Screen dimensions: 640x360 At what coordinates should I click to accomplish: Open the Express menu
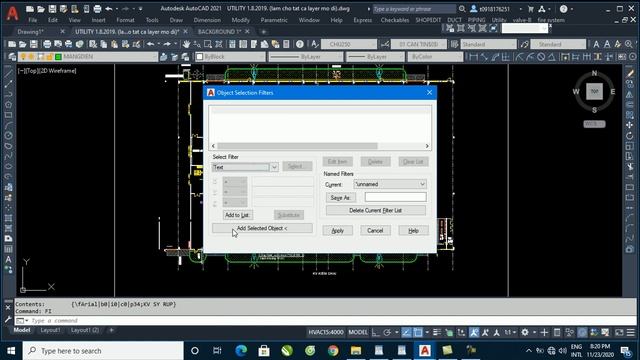click(362, 20)
